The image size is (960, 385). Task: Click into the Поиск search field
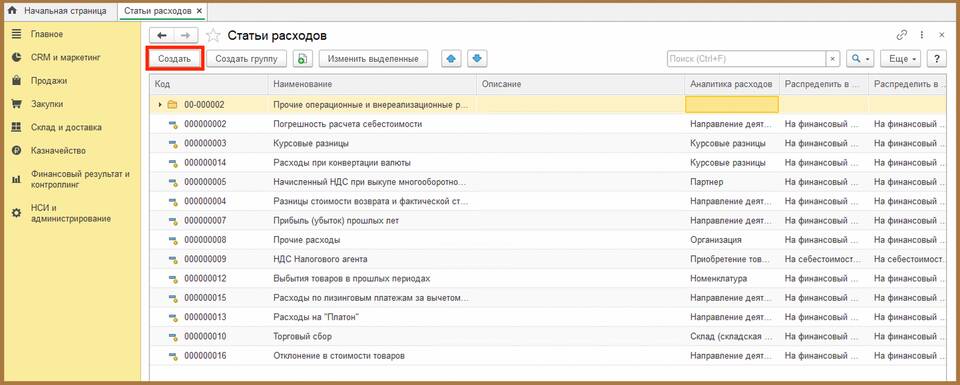point(747,59)
